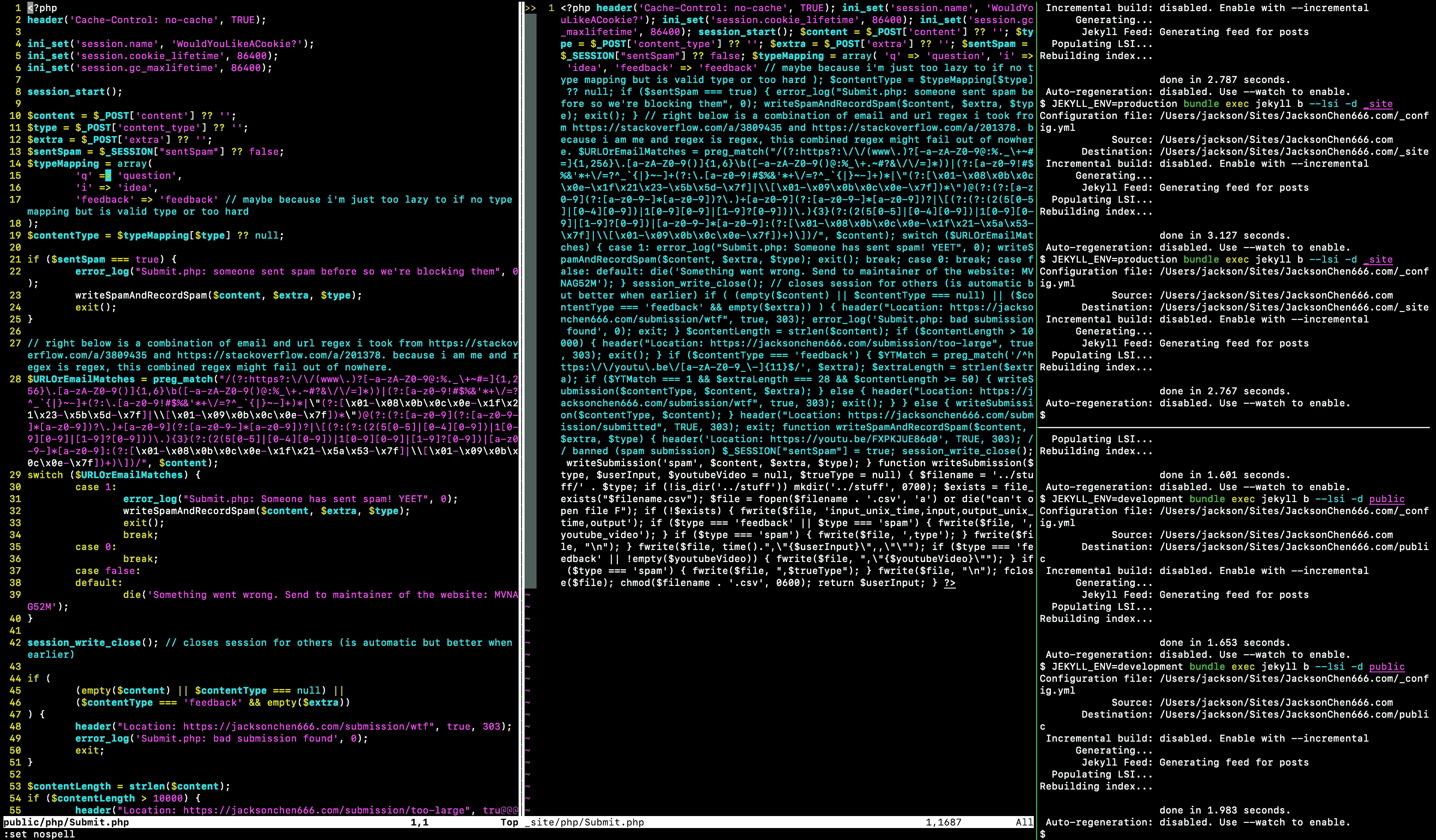Screen dimensions: 1436x840
Task: Click header('Cache-Control: no-cache') on line 2, left pane
Action: click(147, 20)
